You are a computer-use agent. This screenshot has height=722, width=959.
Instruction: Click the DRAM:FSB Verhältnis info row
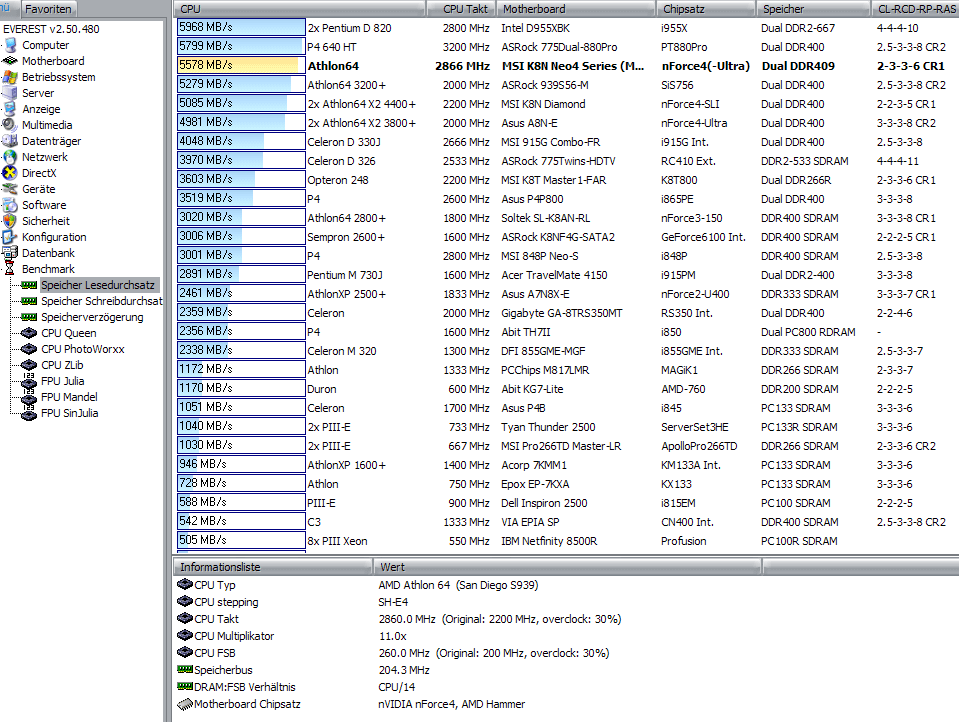click(x=565, y=687)
